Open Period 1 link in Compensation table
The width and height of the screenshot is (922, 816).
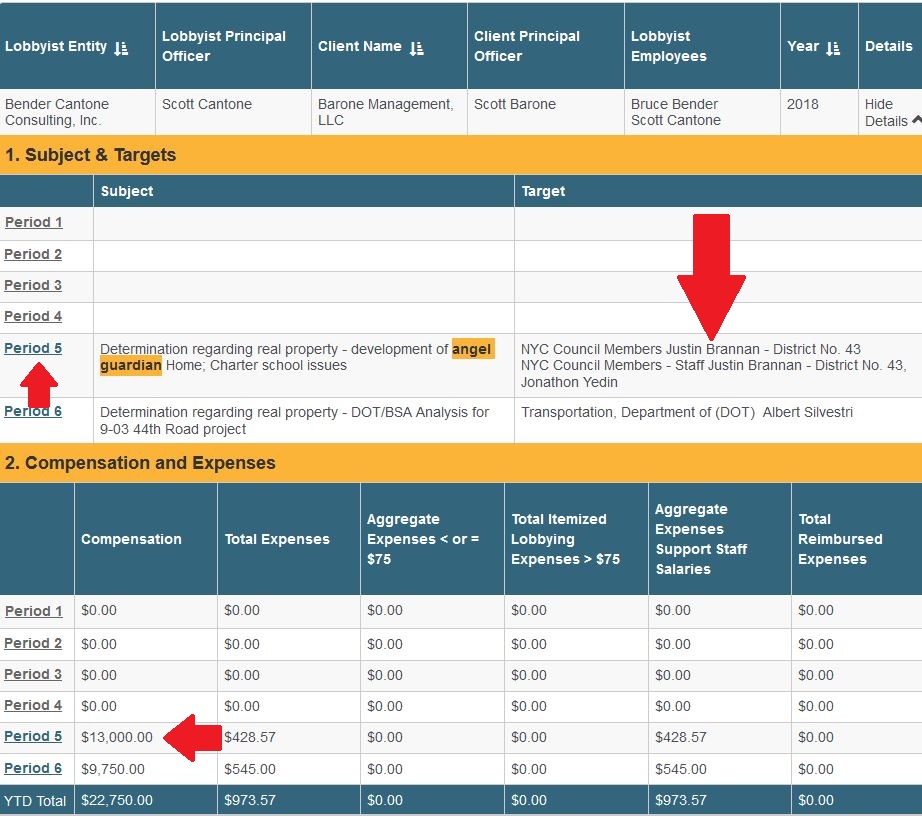[34, 611]
